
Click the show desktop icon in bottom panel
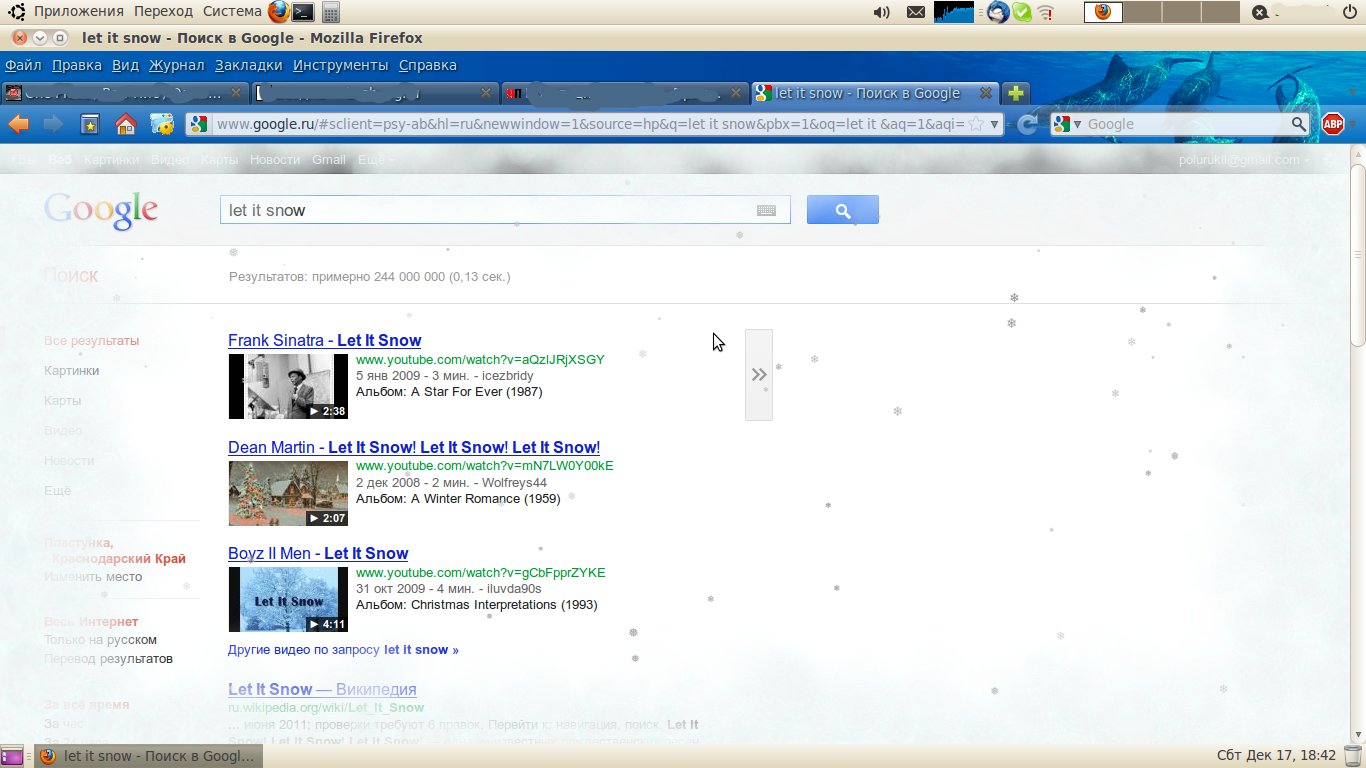coord(12,756)
